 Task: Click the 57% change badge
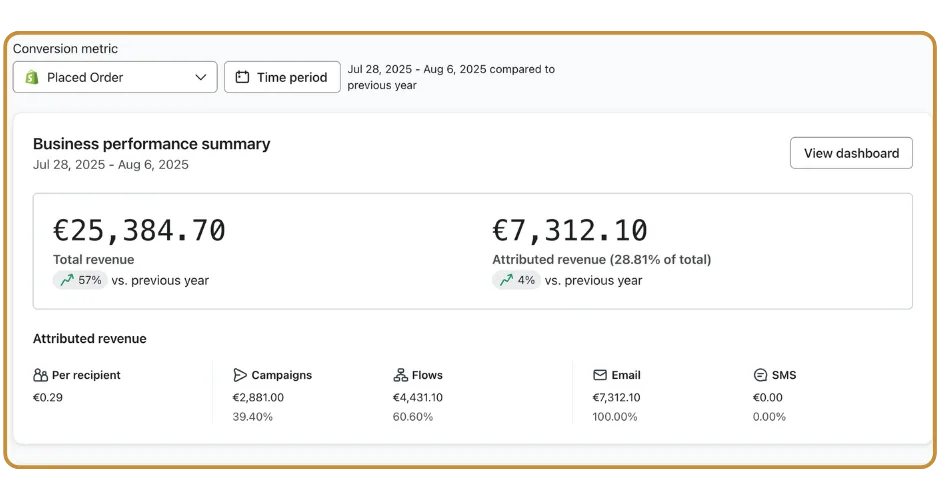[80, 280]
